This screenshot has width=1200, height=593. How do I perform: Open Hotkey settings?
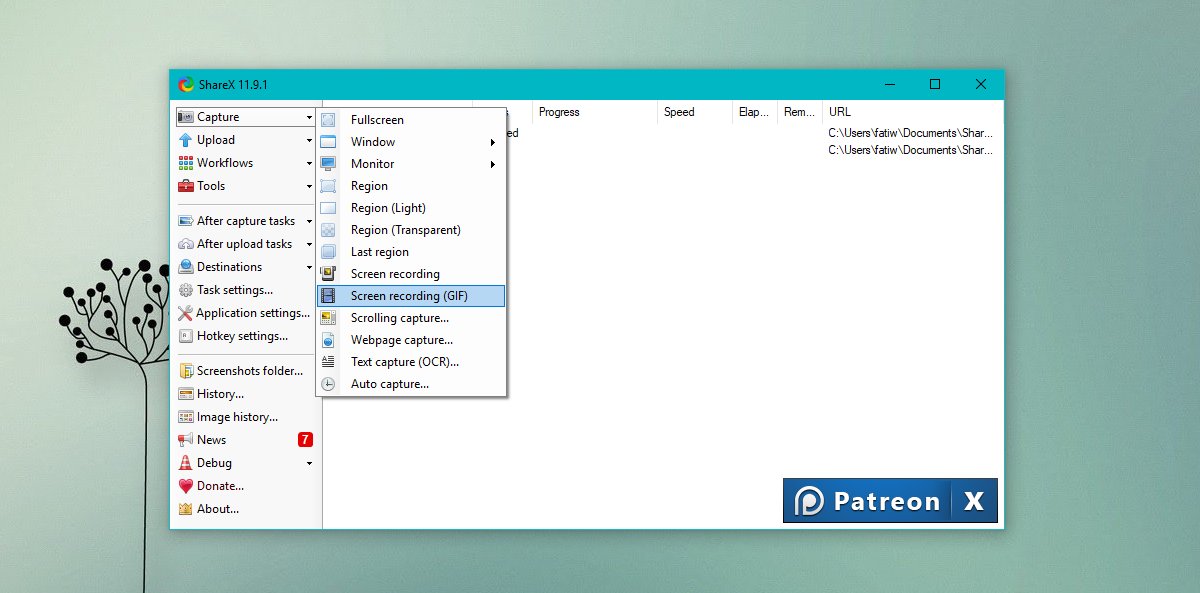tap(241, 336)
